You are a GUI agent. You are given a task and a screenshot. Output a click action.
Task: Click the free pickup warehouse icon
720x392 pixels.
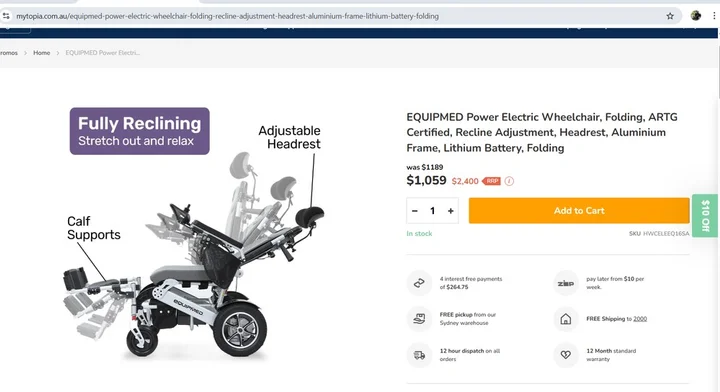419,319
